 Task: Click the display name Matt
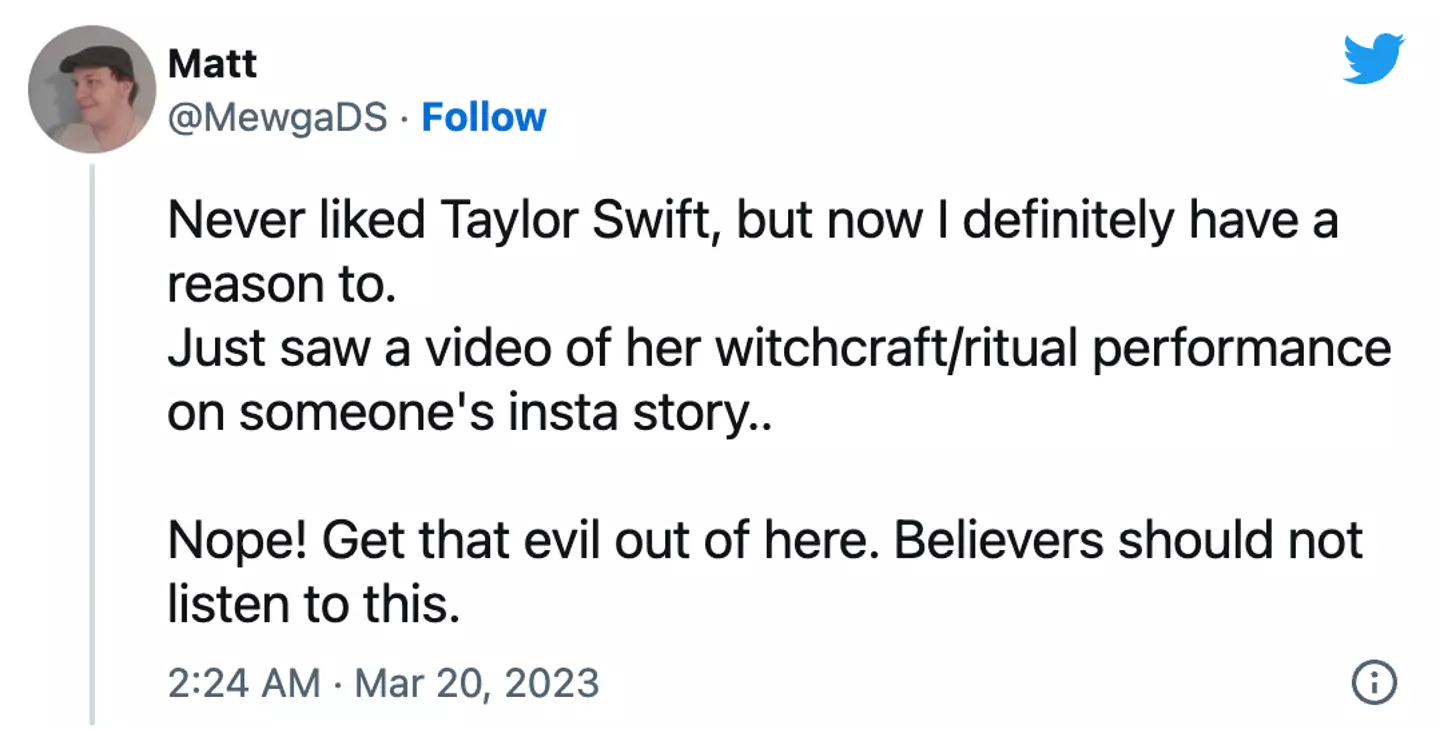pos(212,64)
